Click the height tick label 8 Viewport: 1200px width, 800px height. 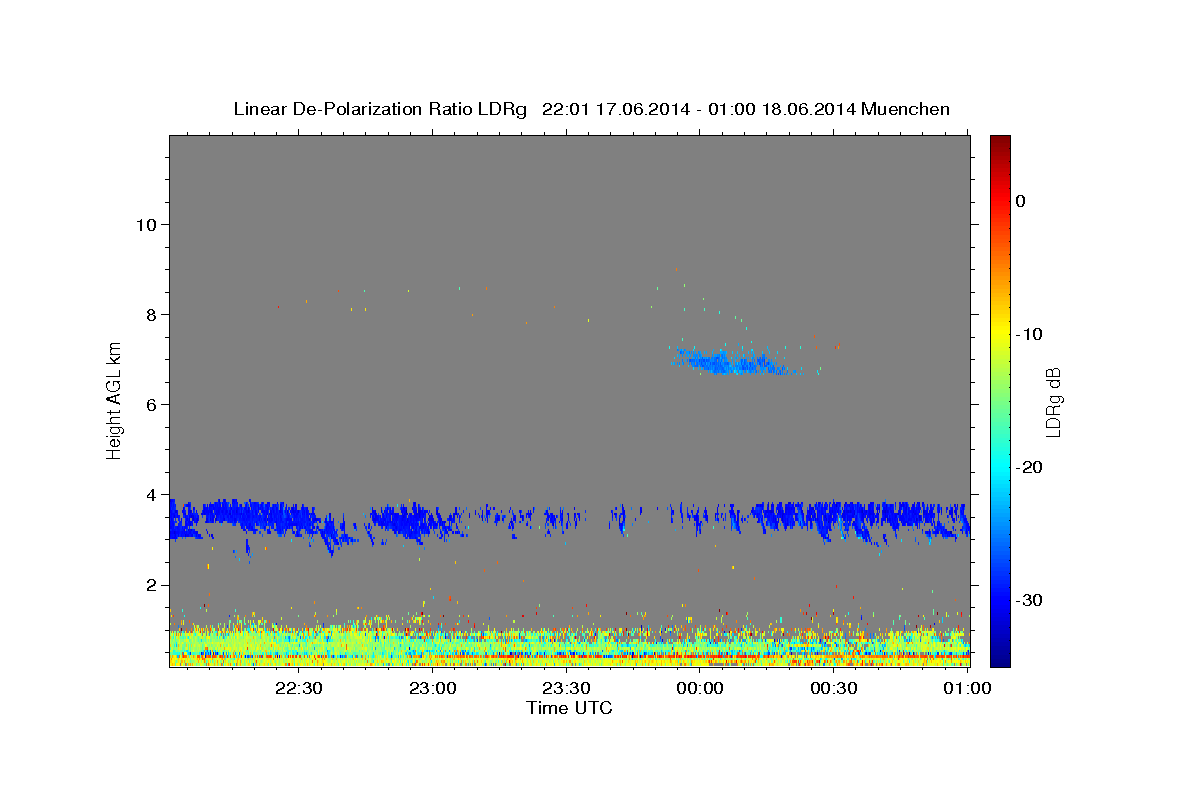coord(150,314)
